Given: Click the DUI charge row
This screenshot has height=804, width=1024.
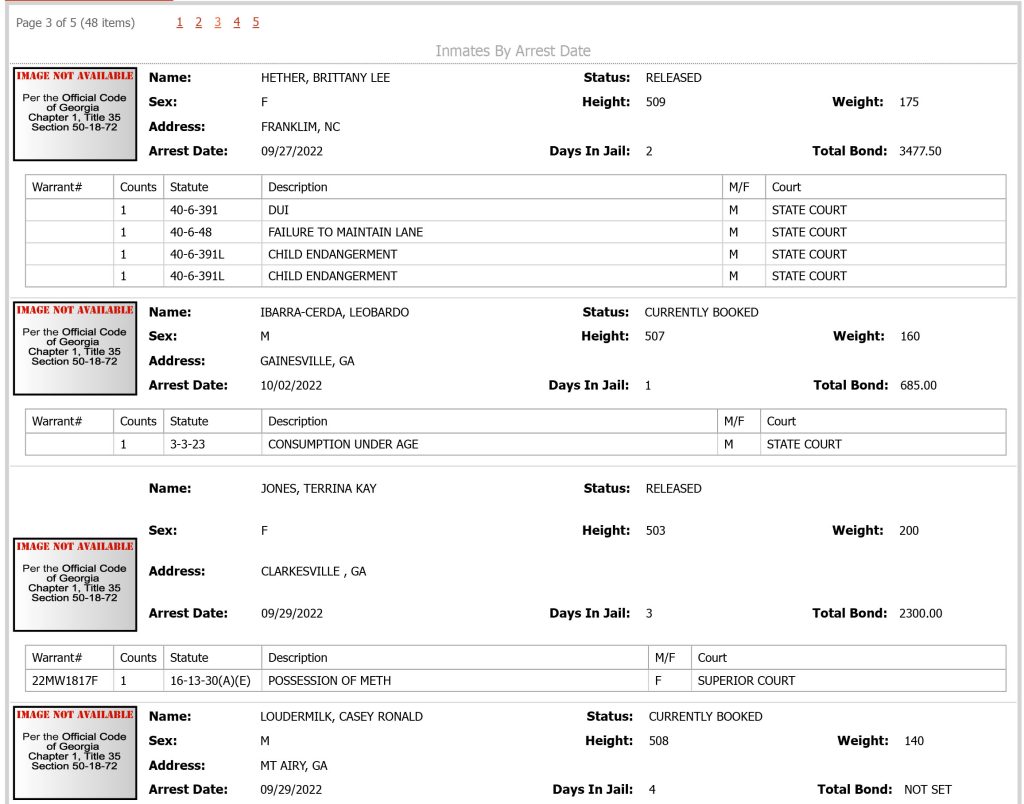Looking at the screenshot, I should pos(515,210).
